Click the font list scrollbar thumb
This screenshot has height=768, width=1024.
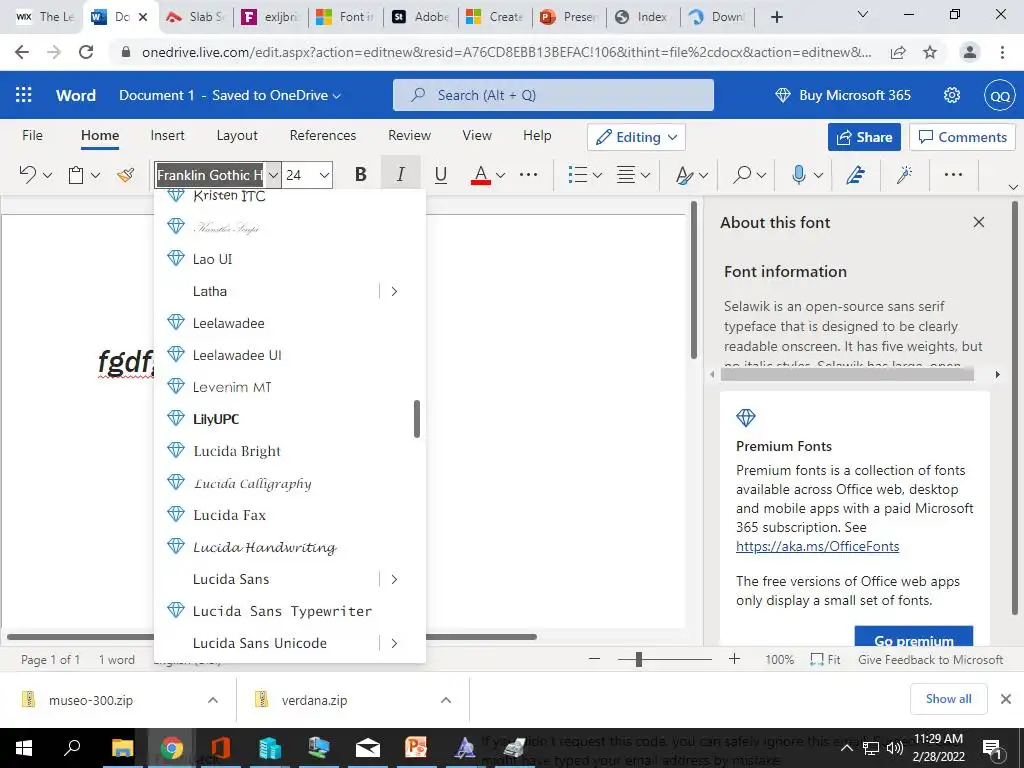417,419
